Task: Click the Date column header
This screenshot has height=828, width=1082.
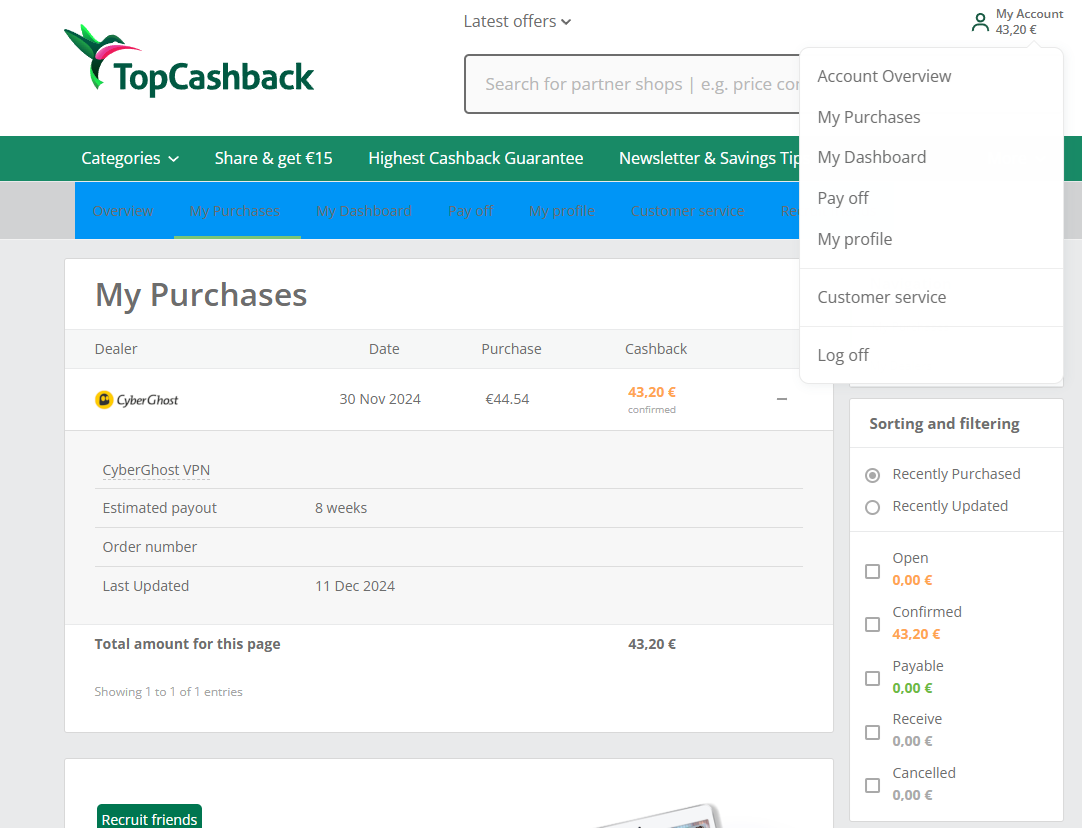Action: click(x=384, y=349)
